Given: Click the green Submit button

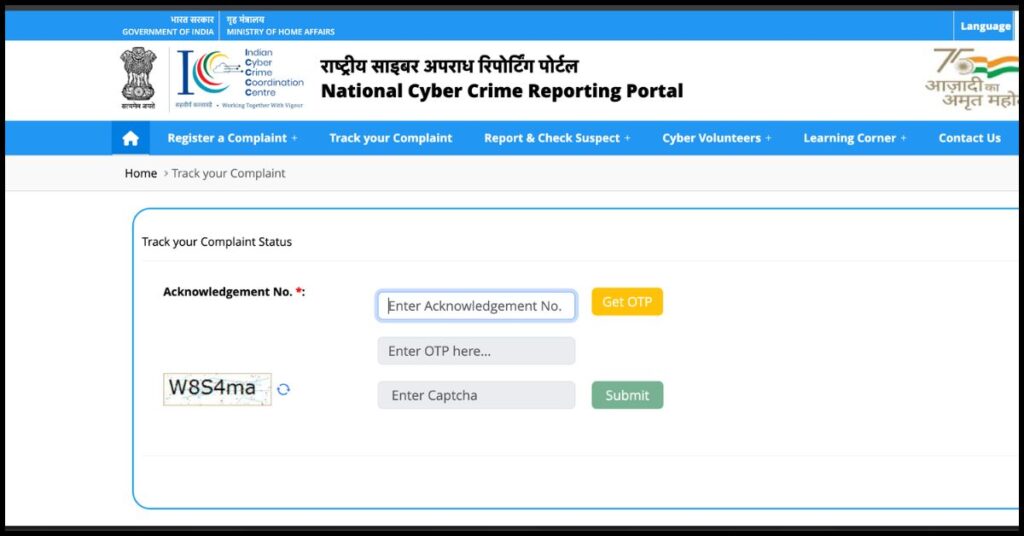Looking at the screenshot, I should tap(627, 395).
